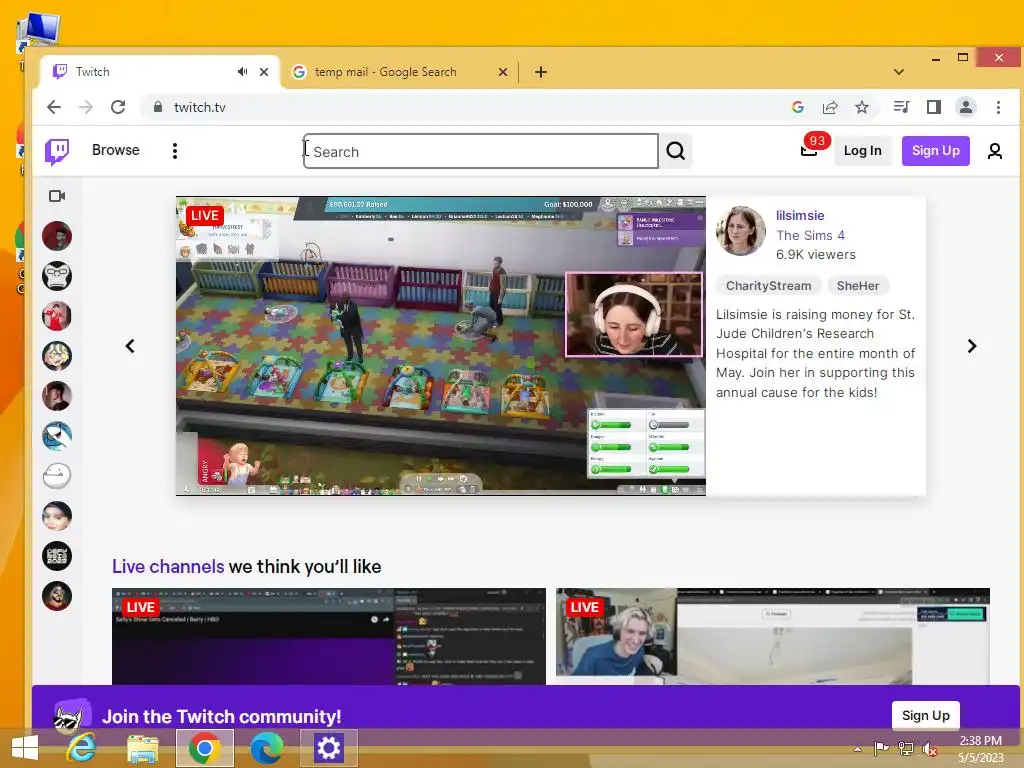Open the Prime loot inbox with 93 badge
The width and height of the screenshot is (1024, 768).
click(810, 150)
